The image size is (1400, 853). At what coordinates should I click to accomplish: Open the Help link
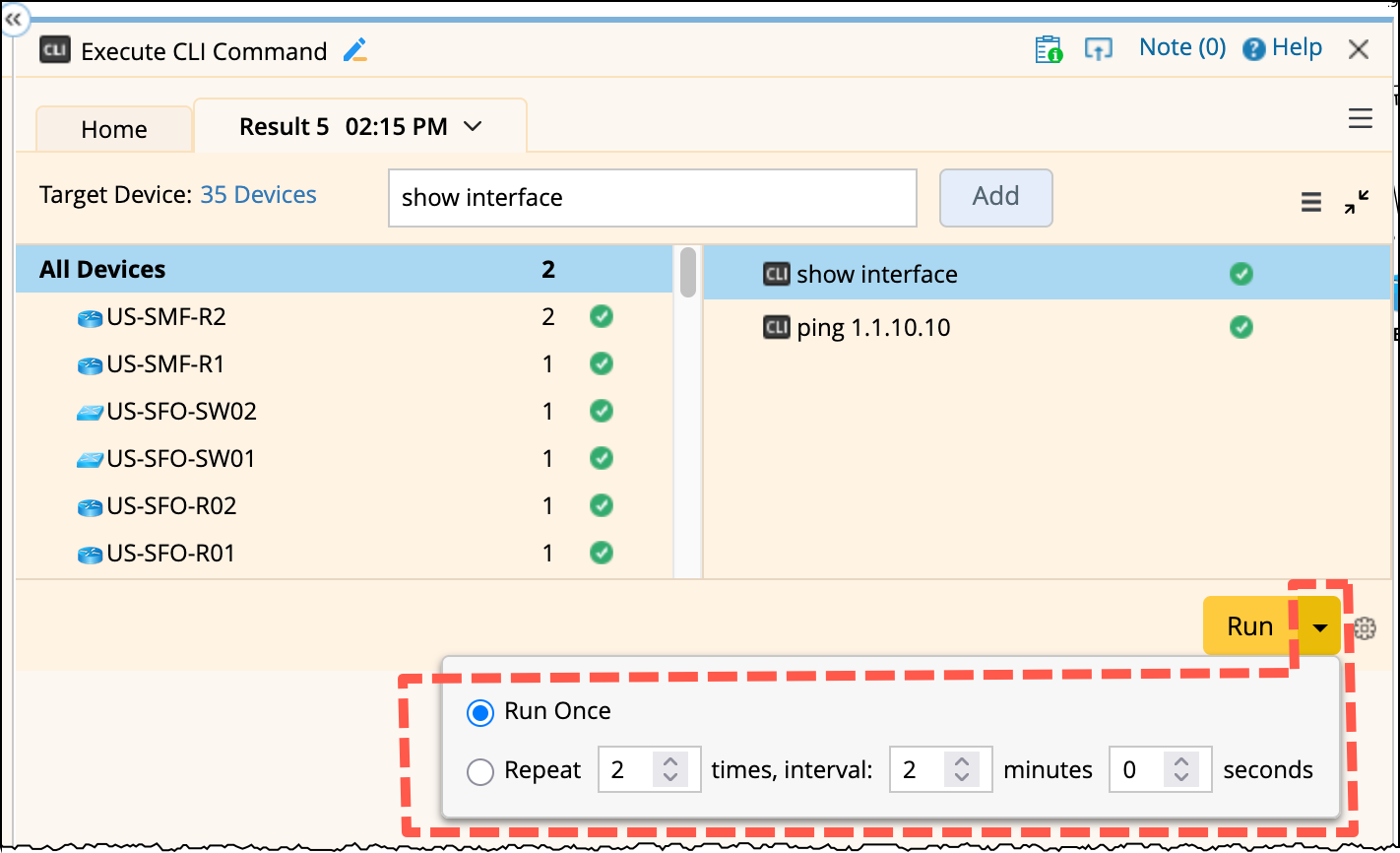click(1283, 48)
